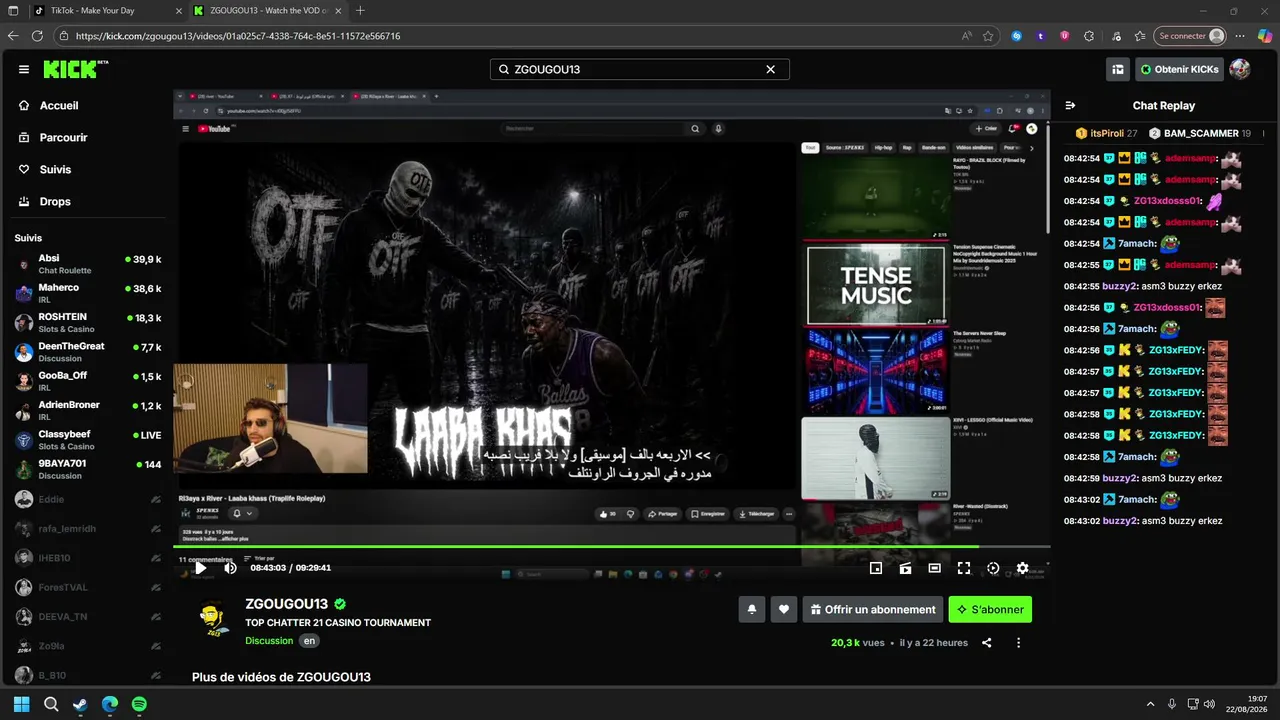This screenshot has width=1280, height=720.
Task: Open a new browser tab
Action: (360, 11)
